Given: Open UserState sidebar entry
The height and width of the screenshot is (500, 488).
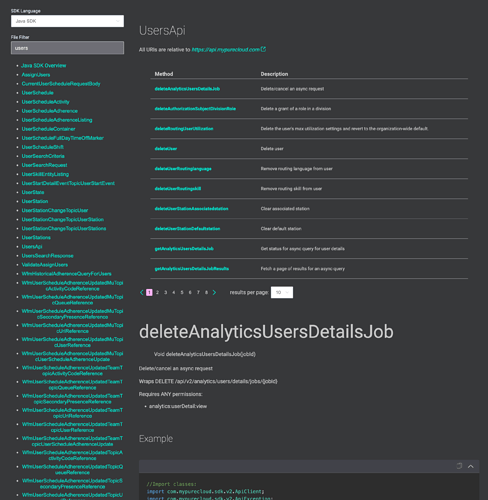Looking at the screenshot, I should (x=33, y=192).
